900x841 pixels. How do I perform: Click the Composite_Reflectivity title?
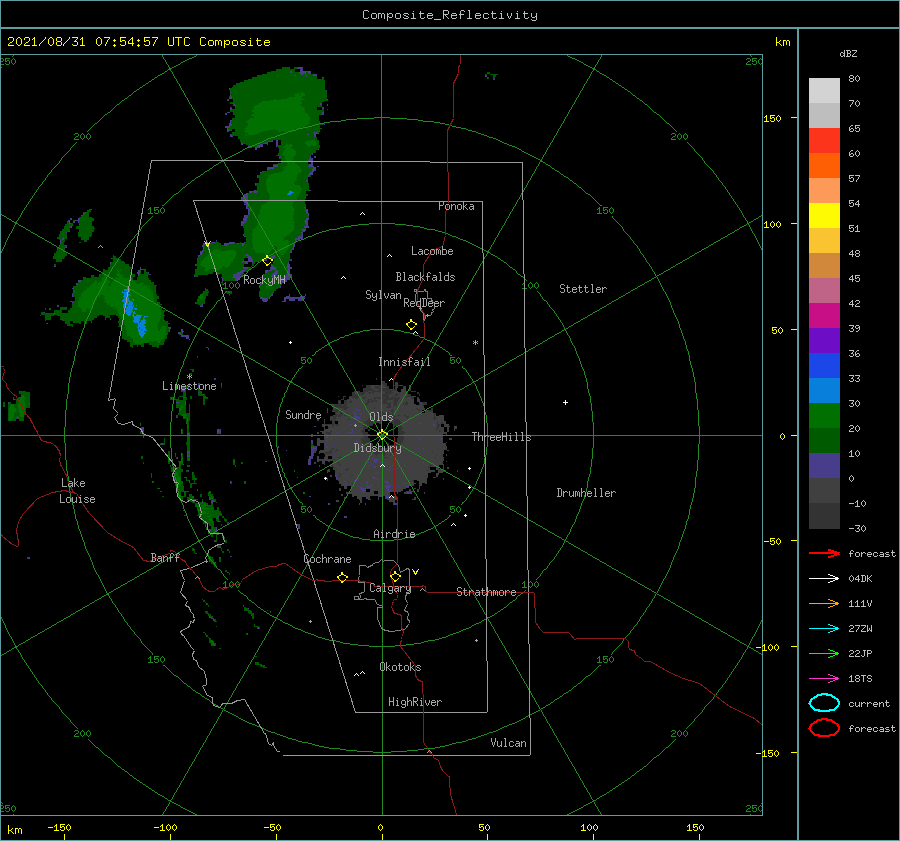pyautogui.click(x=449, y=15)
